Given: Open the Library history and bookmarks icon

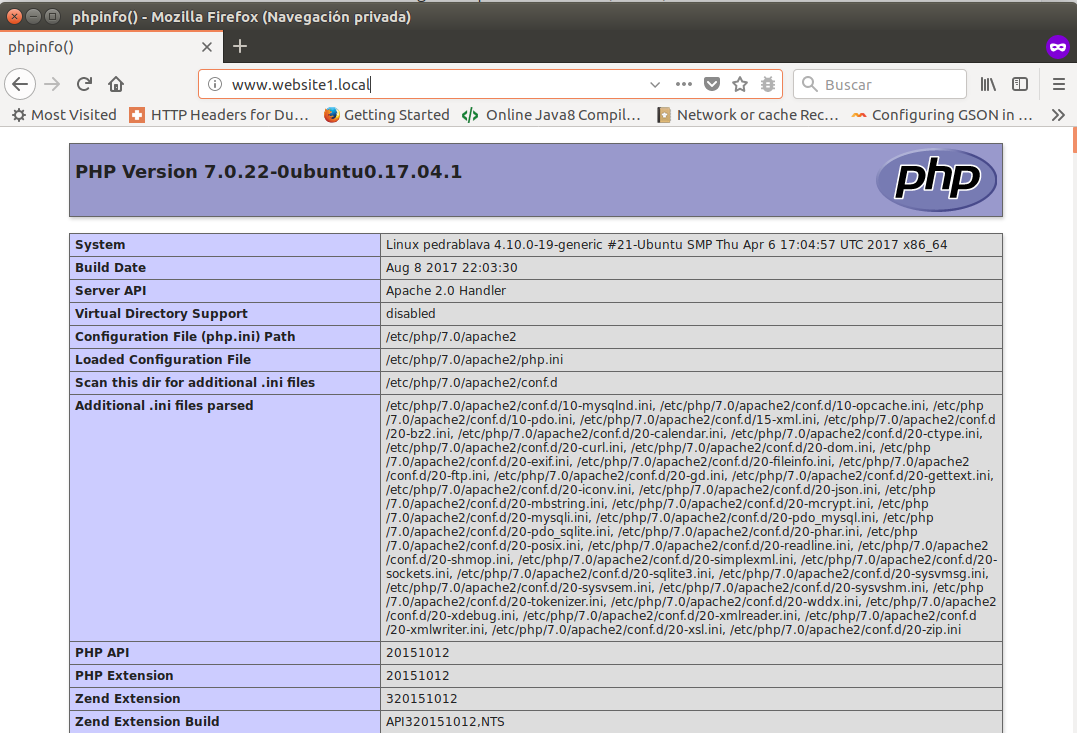Looking at the screenshot, I should coord(988,84).
